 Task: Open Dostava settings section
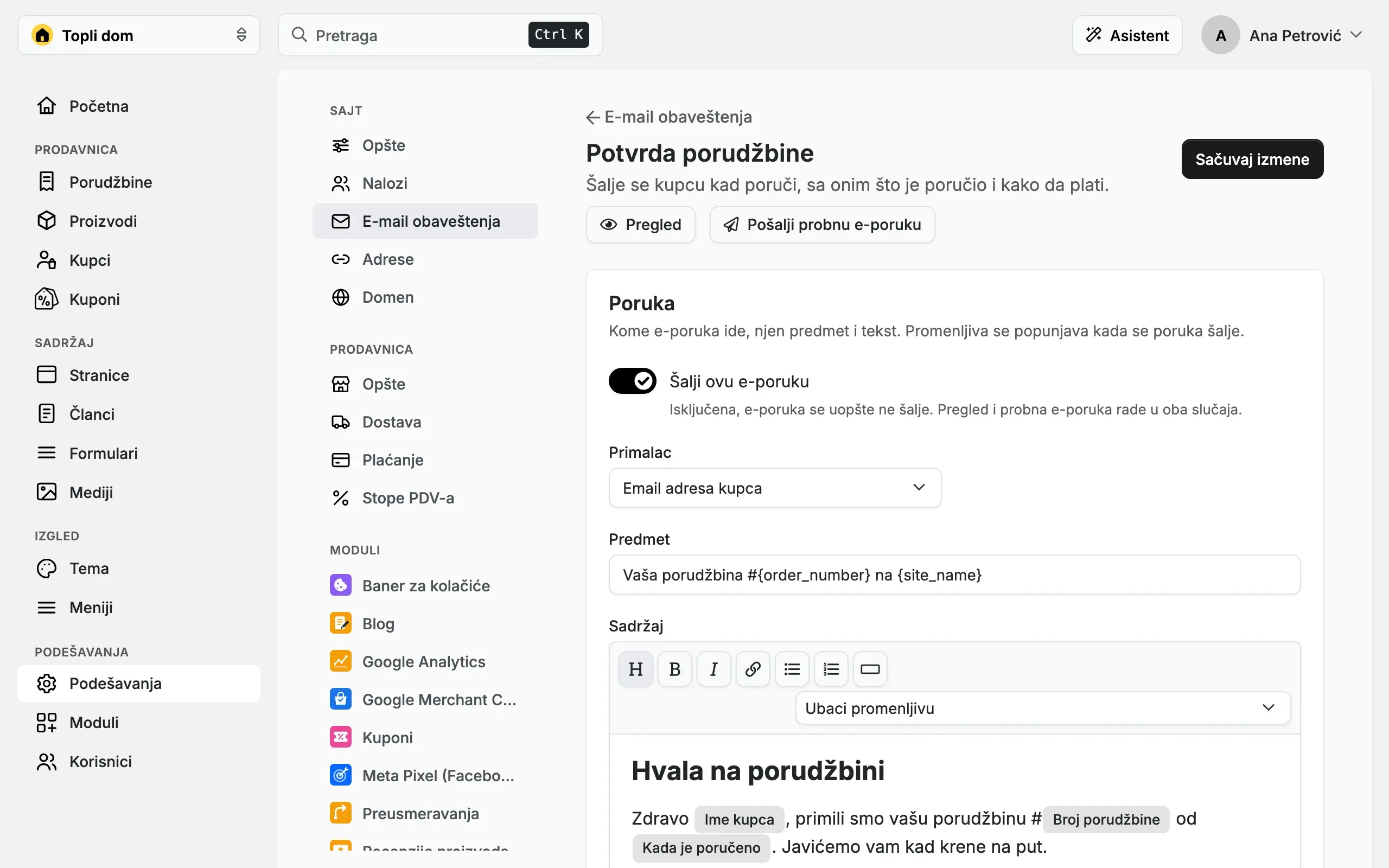(x=425, y=422)
